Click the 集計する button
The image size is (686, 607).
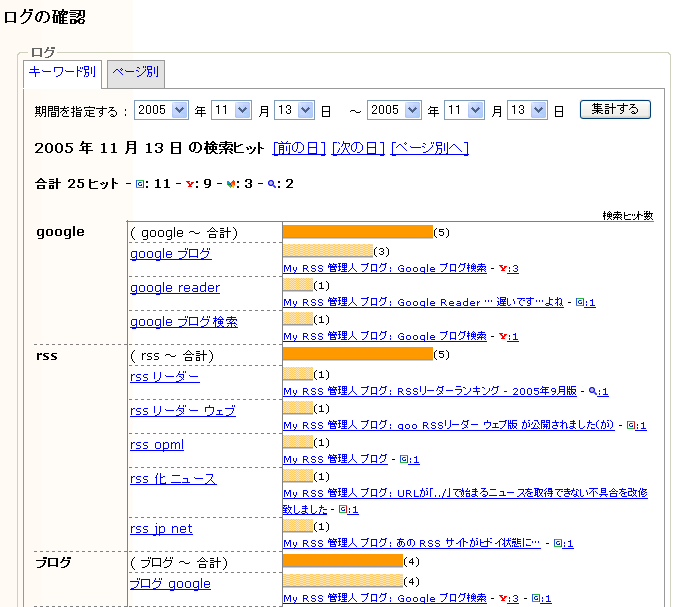click(x=615, y=109)
